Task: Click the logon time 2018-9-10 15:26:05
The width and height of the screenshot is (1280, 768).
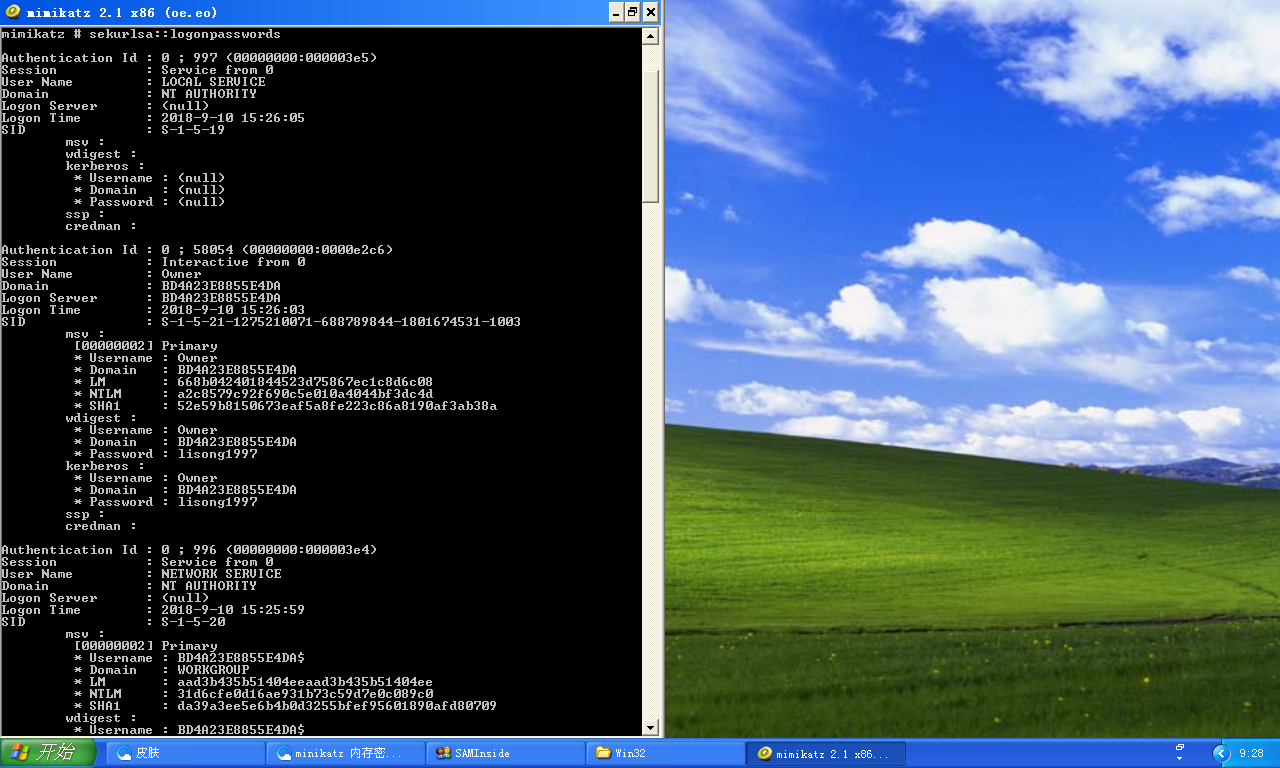Action: [233, 118]
